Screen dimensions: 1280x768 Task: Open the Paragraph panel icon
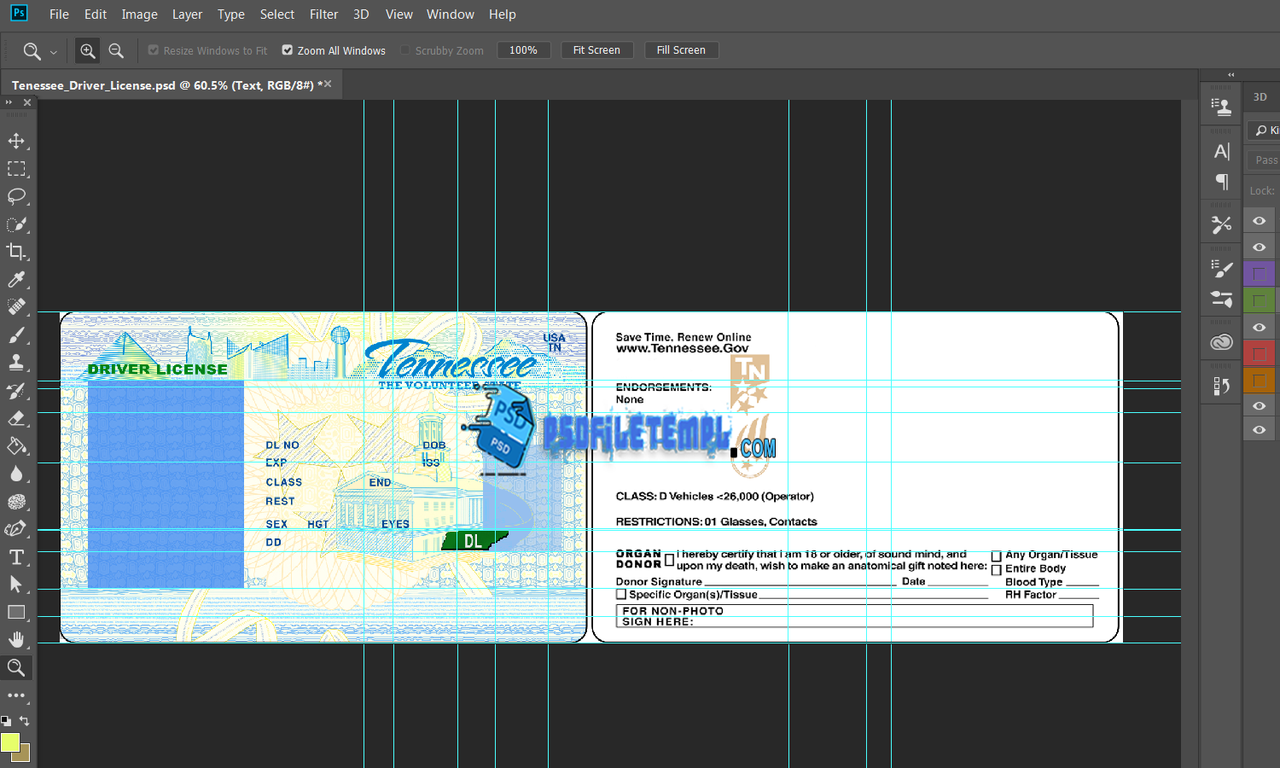1221,181
